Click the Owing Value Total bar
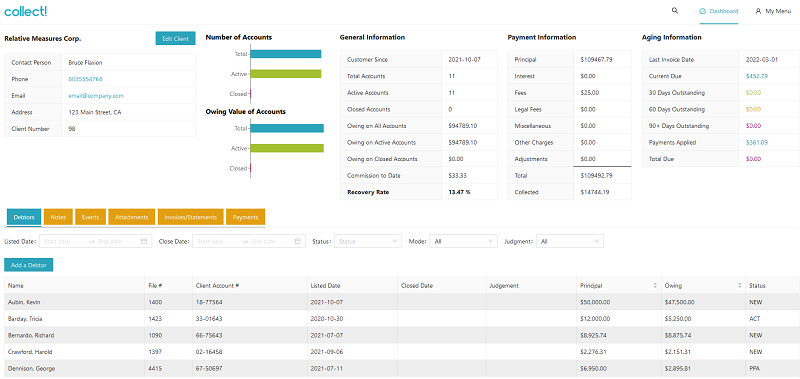 point(287,129)
